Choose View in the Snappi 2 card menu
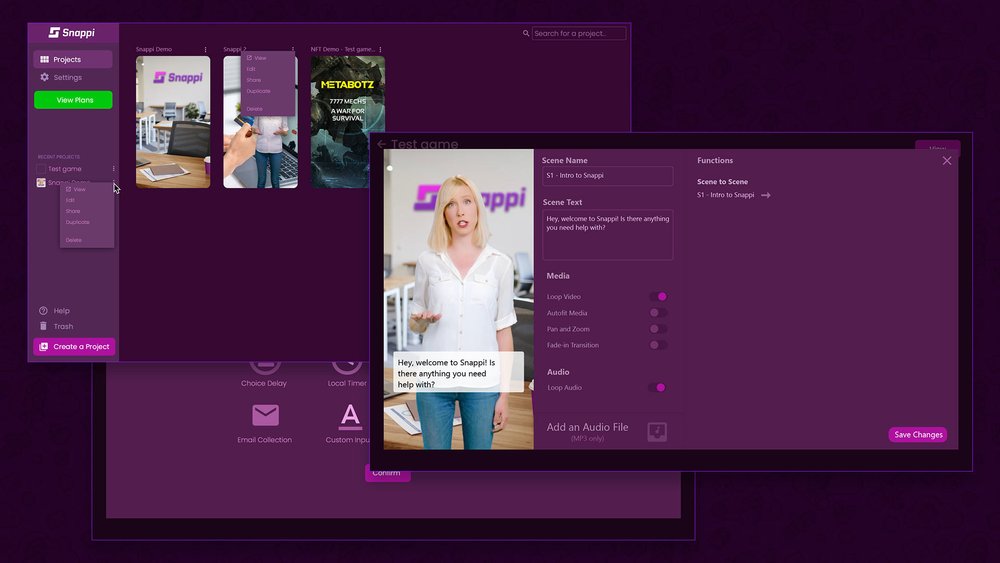The height and width of the screenshot is (563, 1000). coord(256,58)
